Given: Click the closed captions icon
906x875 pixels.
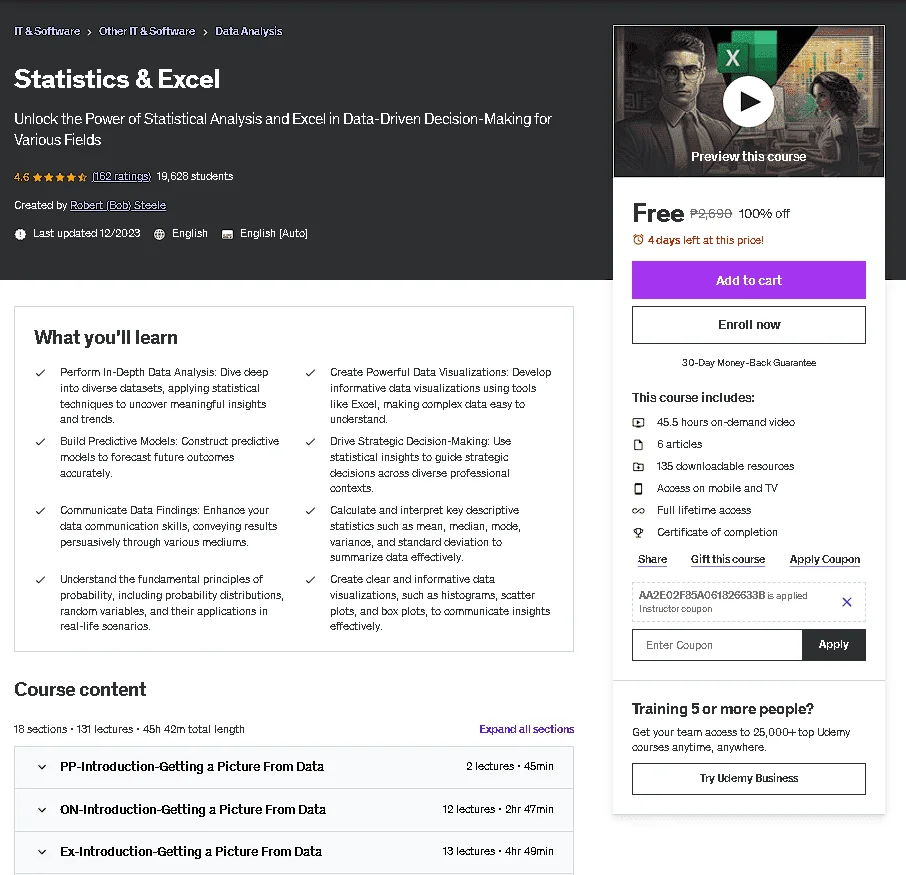Looking at the screenshot, I should click(228, 234).
